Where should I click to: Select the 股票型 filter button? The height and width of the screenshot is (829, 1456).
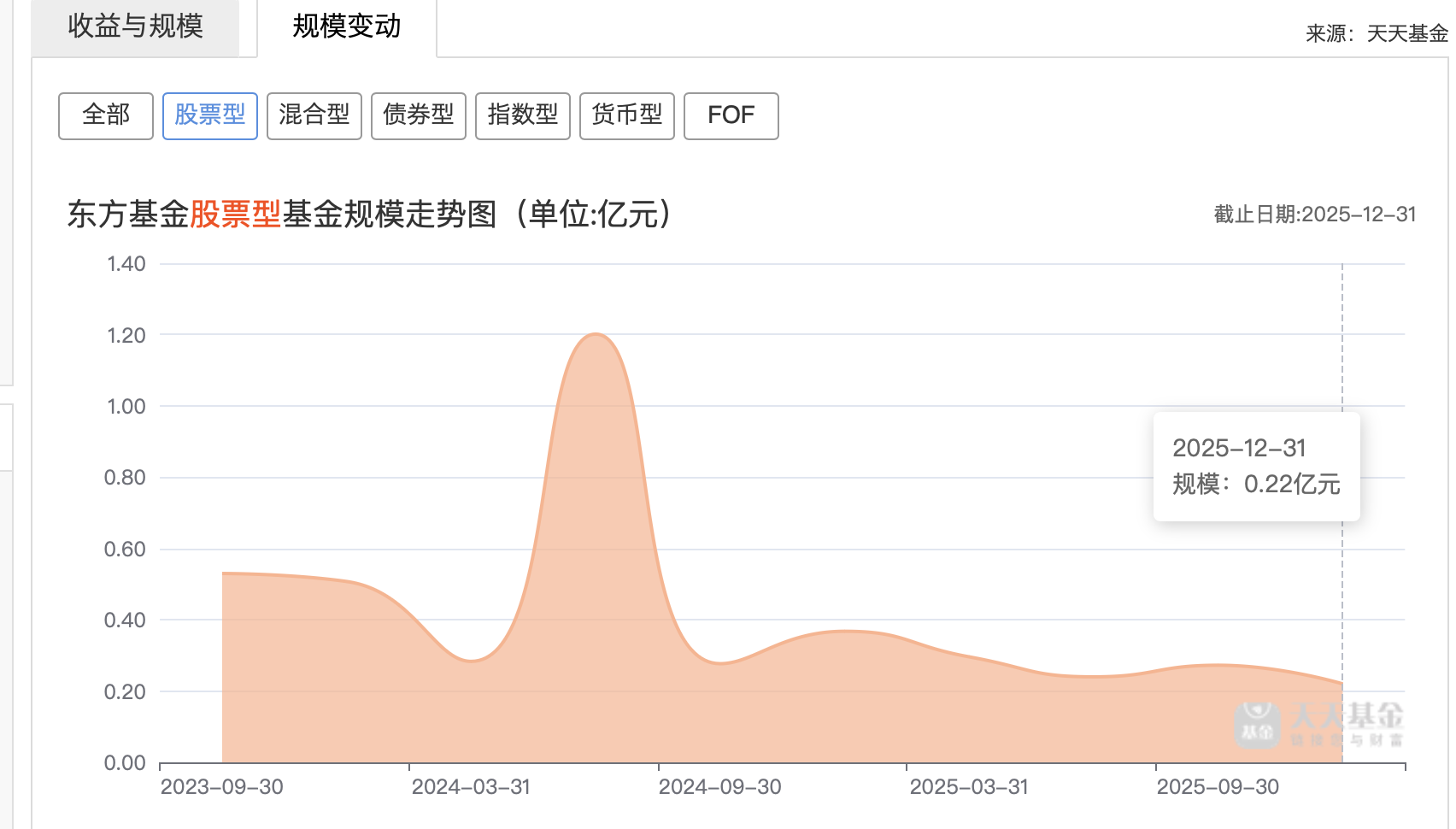tap(210, 115)
